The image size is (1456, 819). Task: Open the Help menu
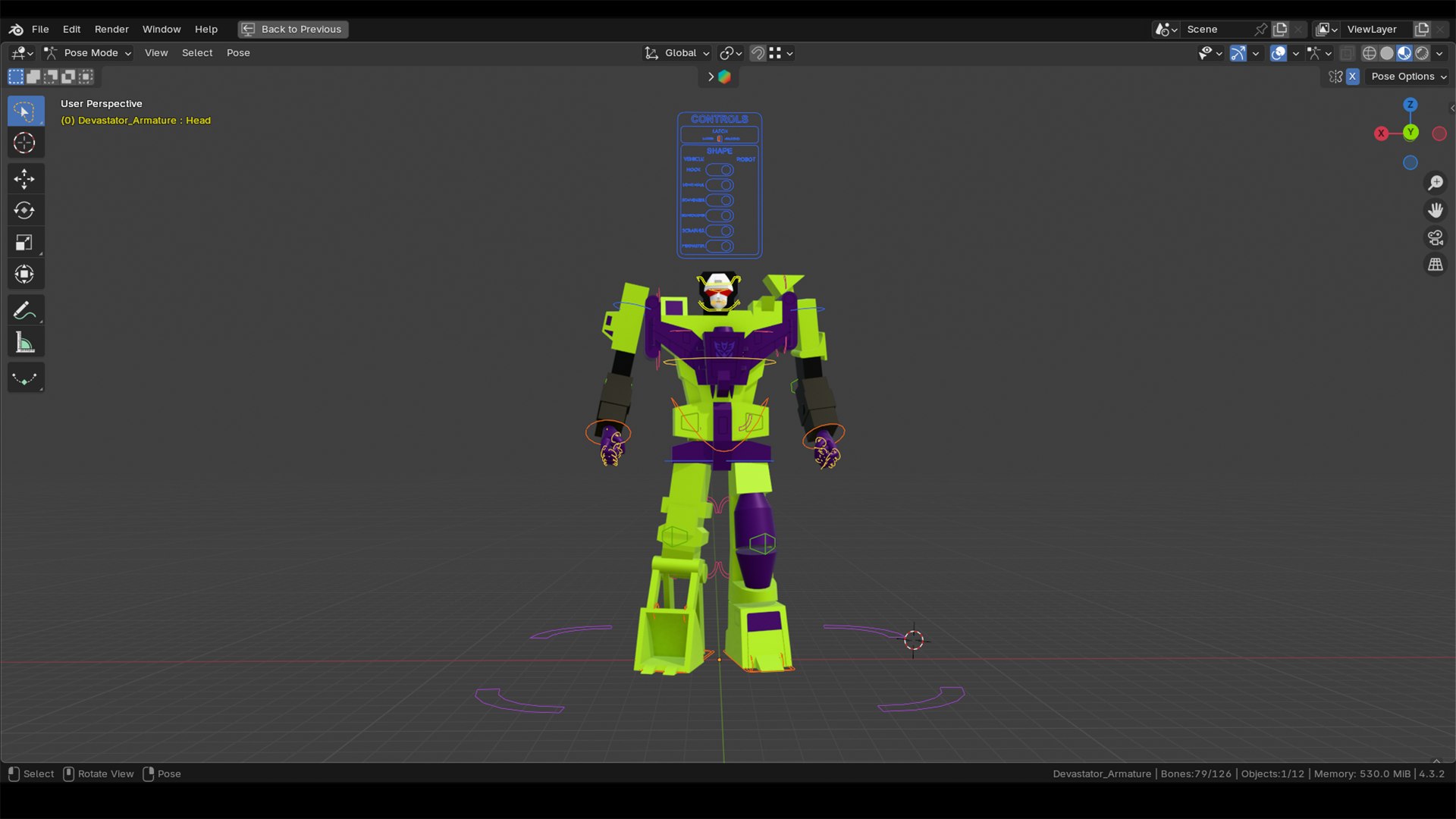coord(206,30)
